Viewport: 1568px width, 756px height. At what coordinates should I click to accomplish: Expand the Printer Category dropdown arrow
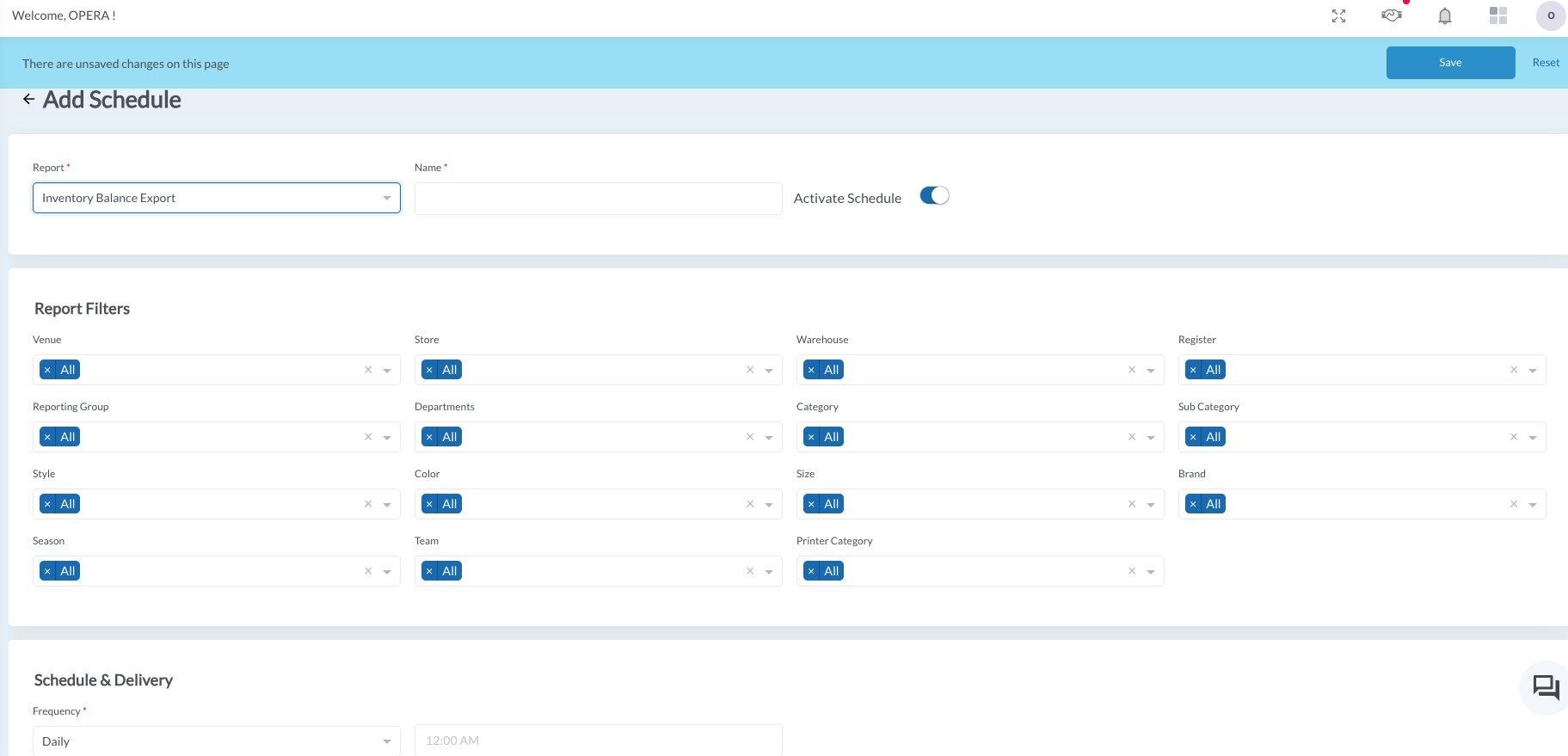(x=1151, y=572)
